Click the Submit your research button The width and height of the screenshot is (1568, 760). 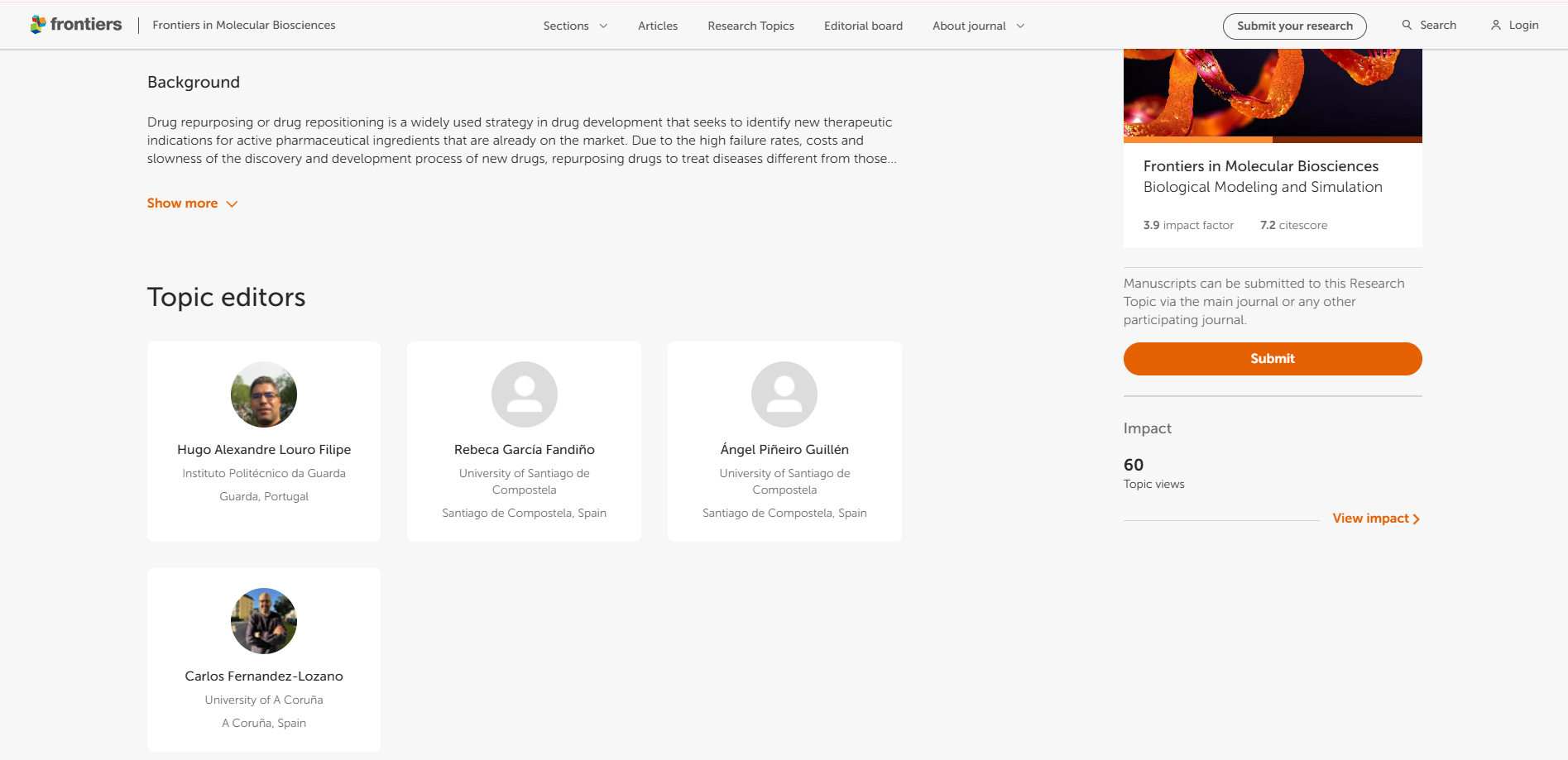pos(1294,26)
